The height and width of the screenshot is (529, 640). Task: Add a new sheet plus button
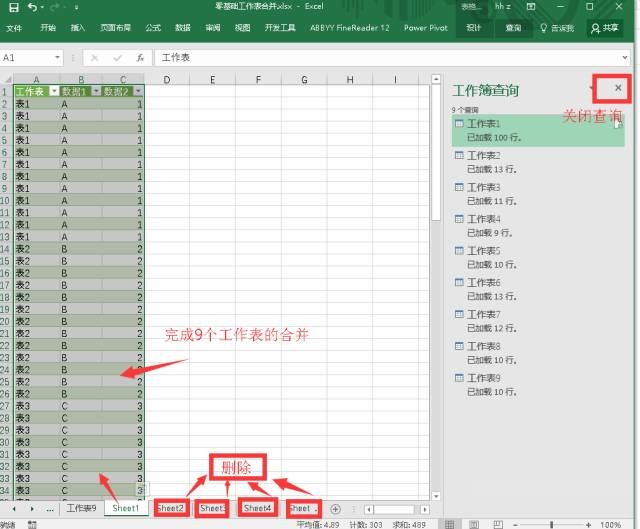click(x=336, y=509)
